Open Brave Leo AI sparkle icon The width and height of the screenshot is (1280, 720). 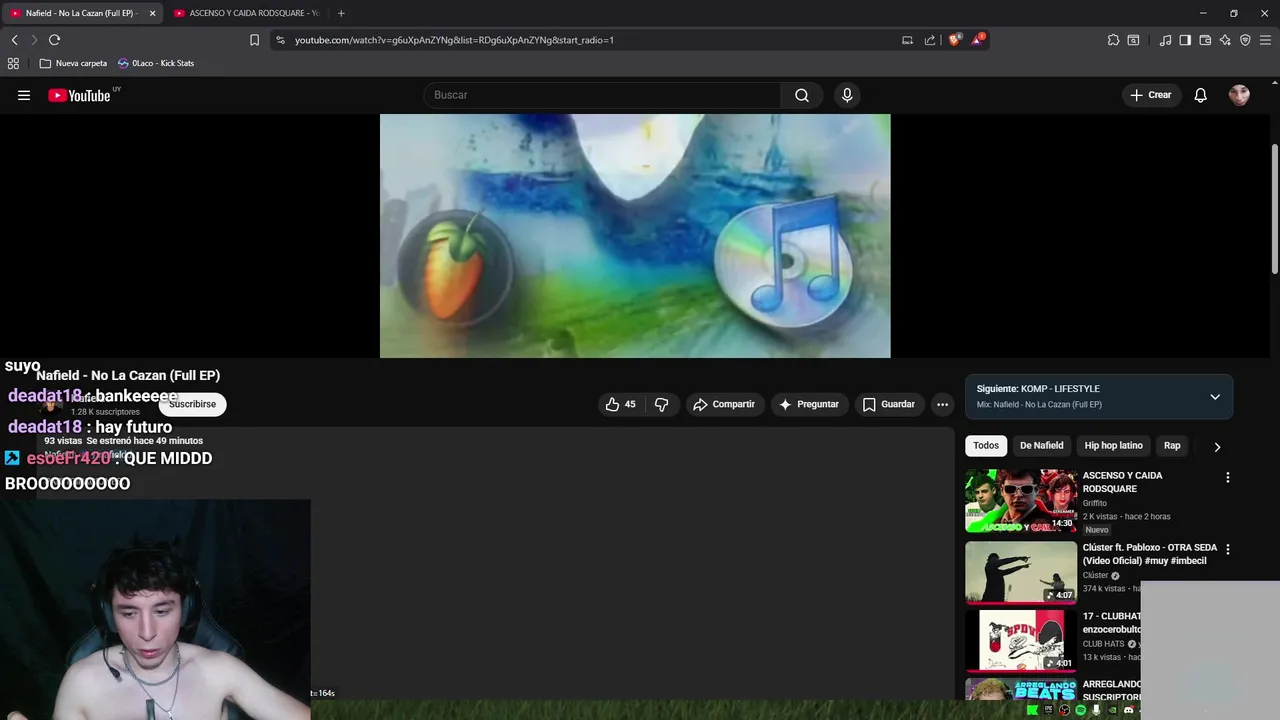pos(1225,40)
